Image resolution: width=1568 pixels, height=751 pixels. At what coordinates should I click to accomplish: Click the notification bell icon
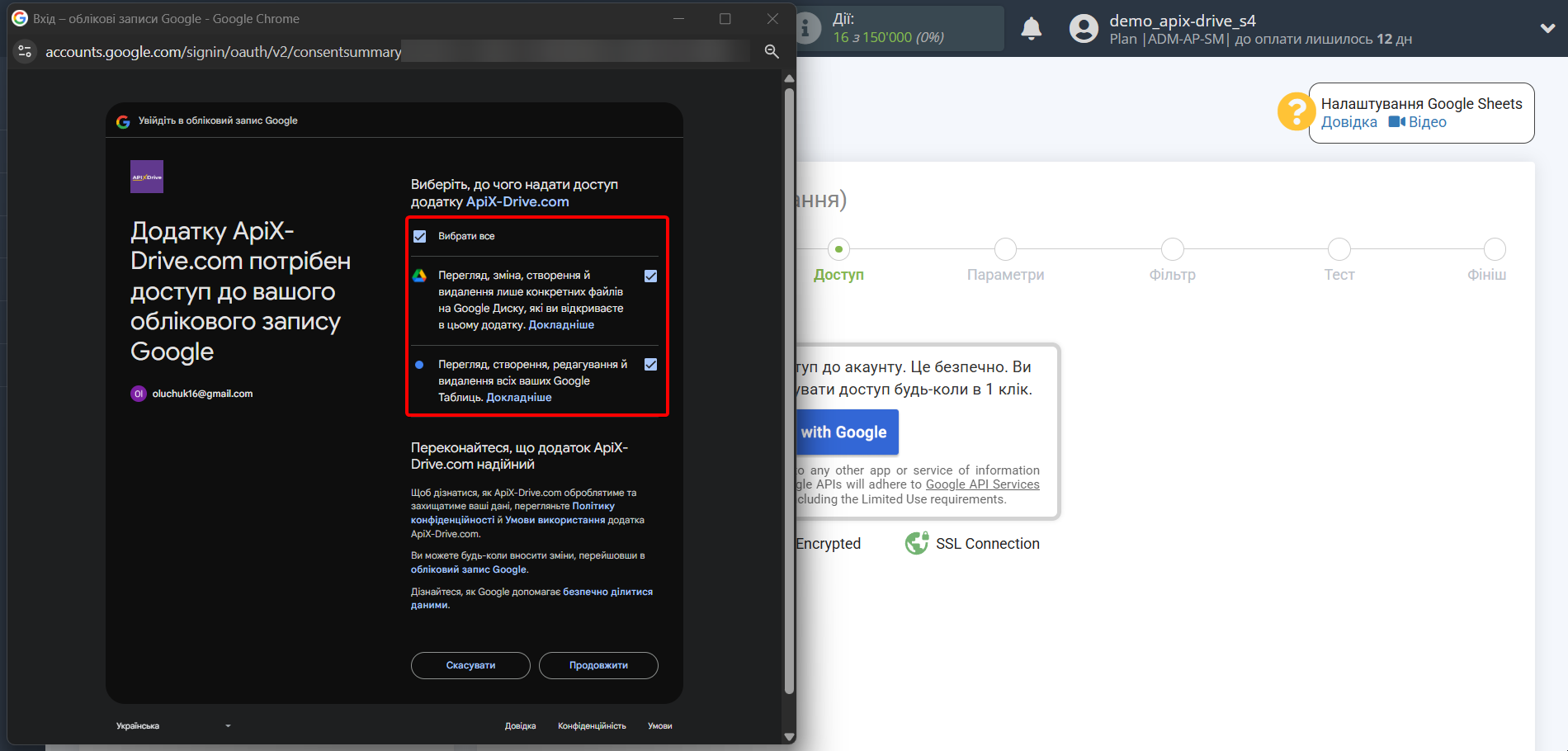[x=1031, y=29]
